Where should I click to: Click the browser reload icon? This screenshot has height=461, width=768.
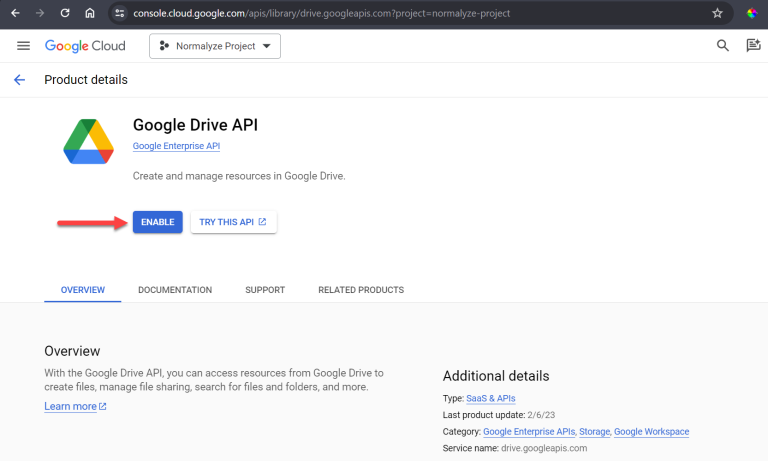click(x=65, y=14)
